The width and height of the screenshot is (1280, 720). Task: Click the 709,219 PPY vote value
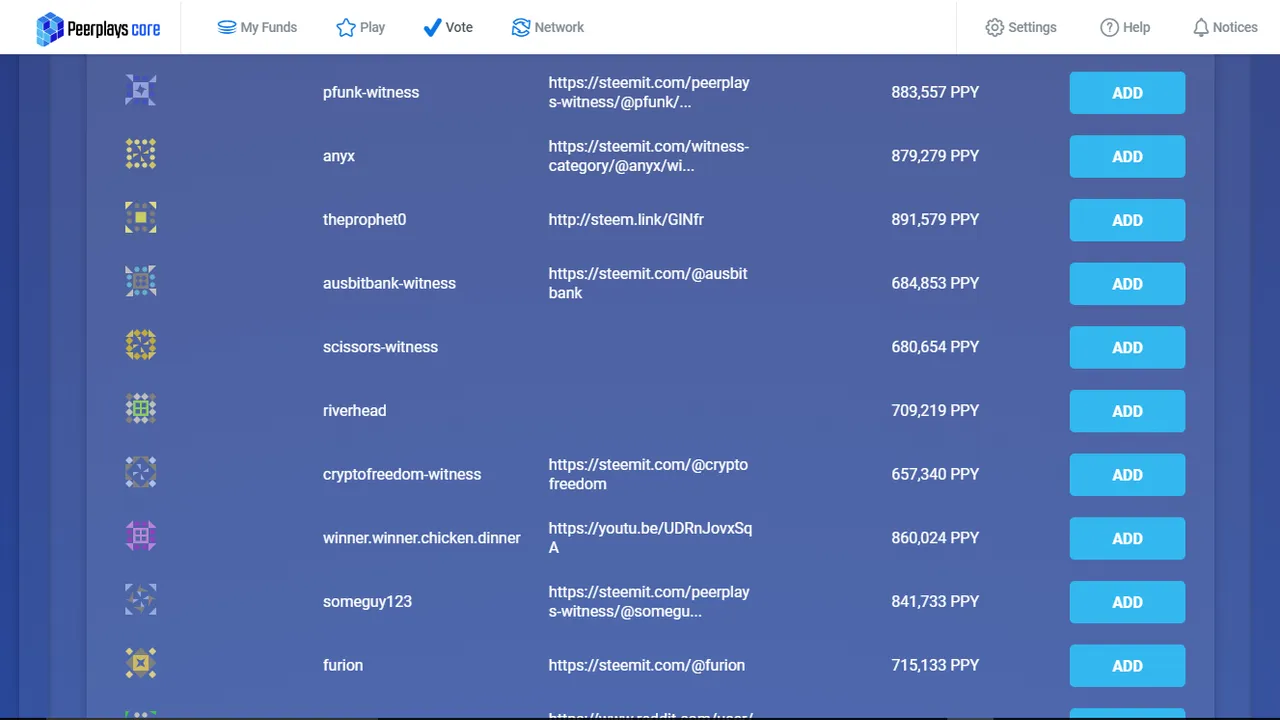[x=935, y=410]
